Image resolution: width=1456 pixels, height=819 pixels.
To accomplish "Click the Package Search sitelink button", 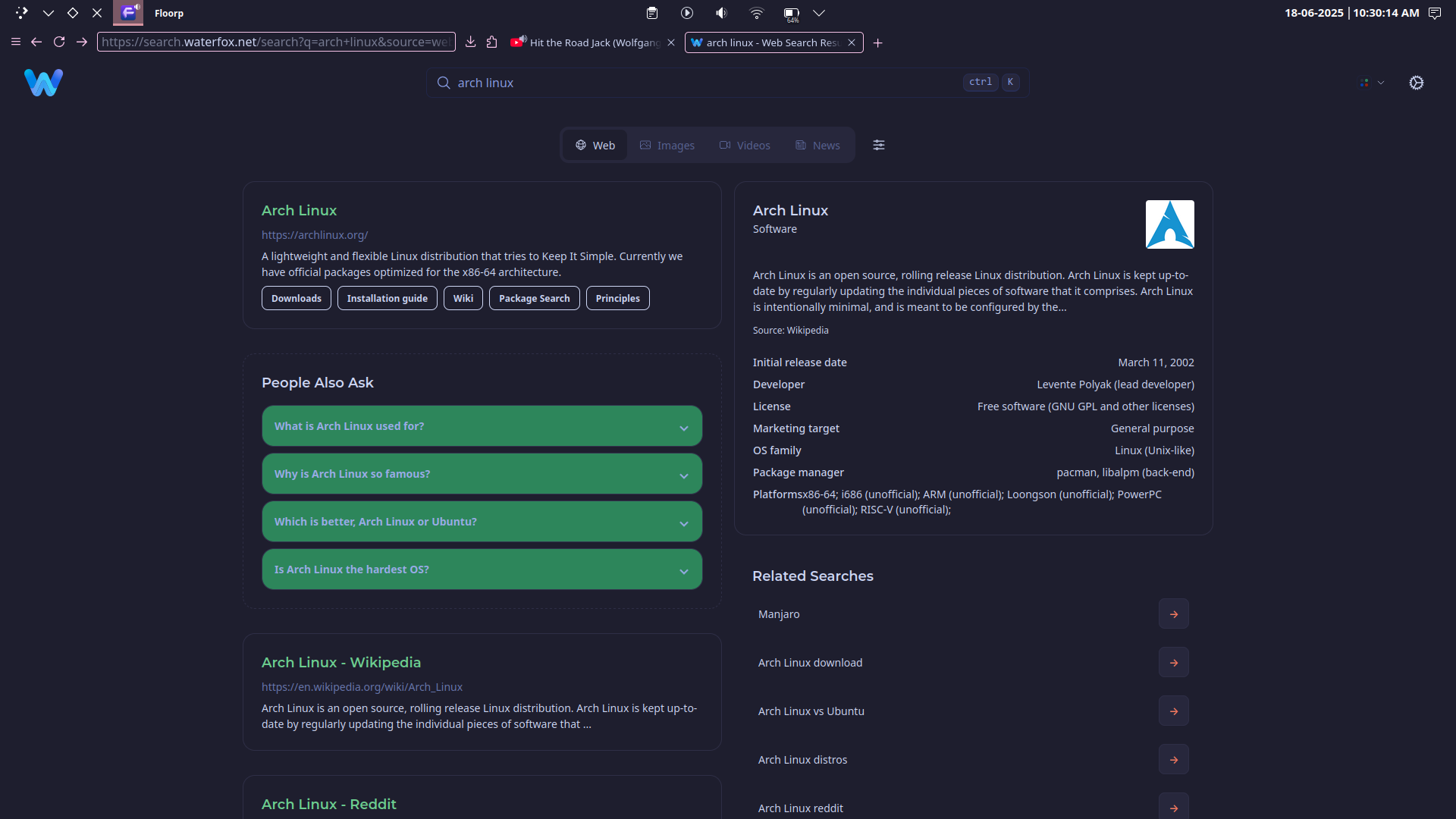I will coord(535,298).
